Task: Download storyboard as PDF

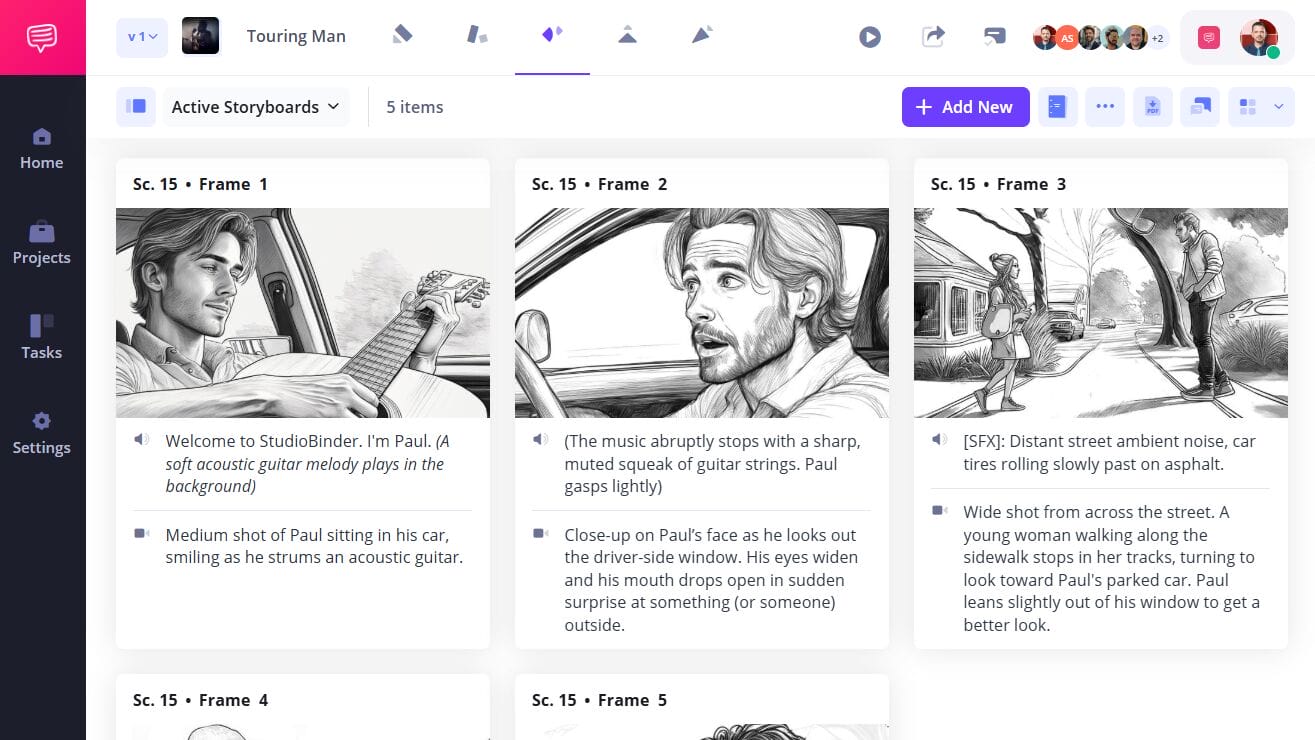Action: click(x=1153, y=107)
